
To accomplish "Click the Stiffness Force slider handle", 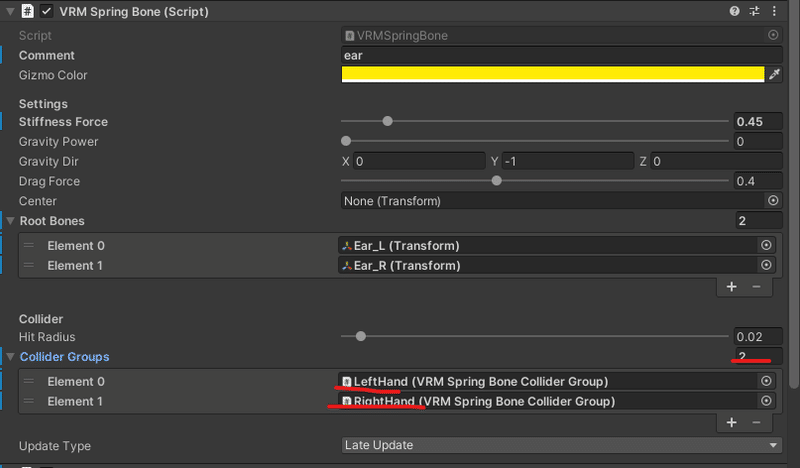I will [x=387, y=121].
